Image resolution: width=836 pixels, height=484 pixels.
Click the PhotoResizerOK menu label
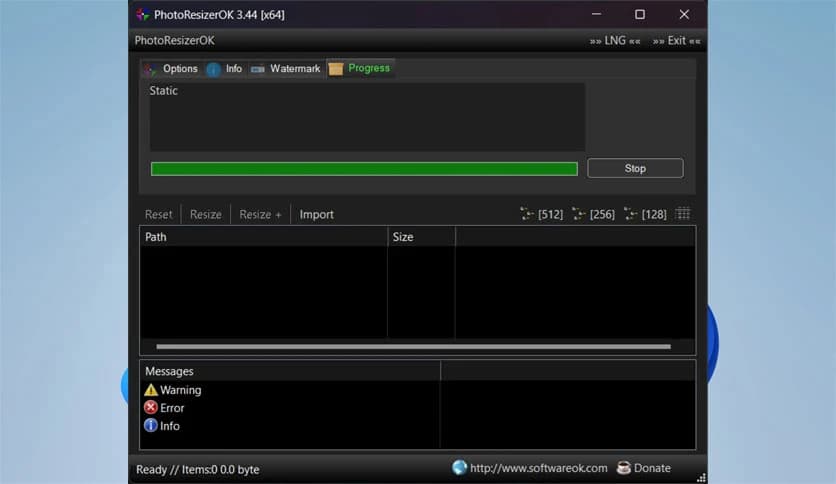click(174, 41)
